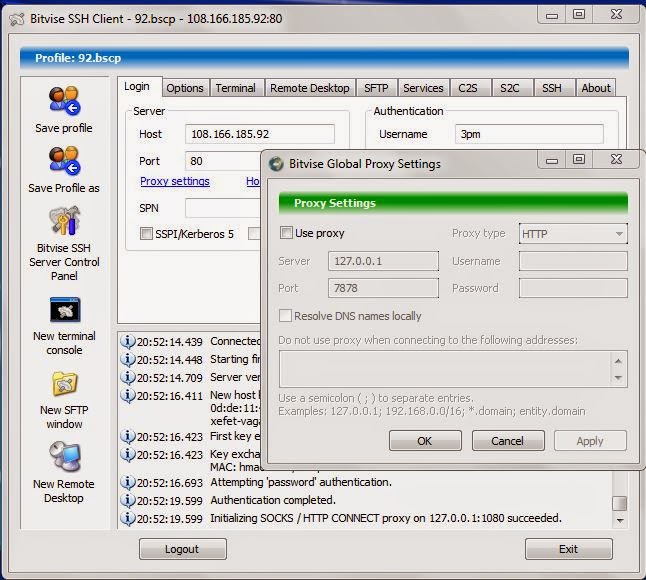The image size is (646, 580).
Task: Open the Services tab
Action: 423,88
